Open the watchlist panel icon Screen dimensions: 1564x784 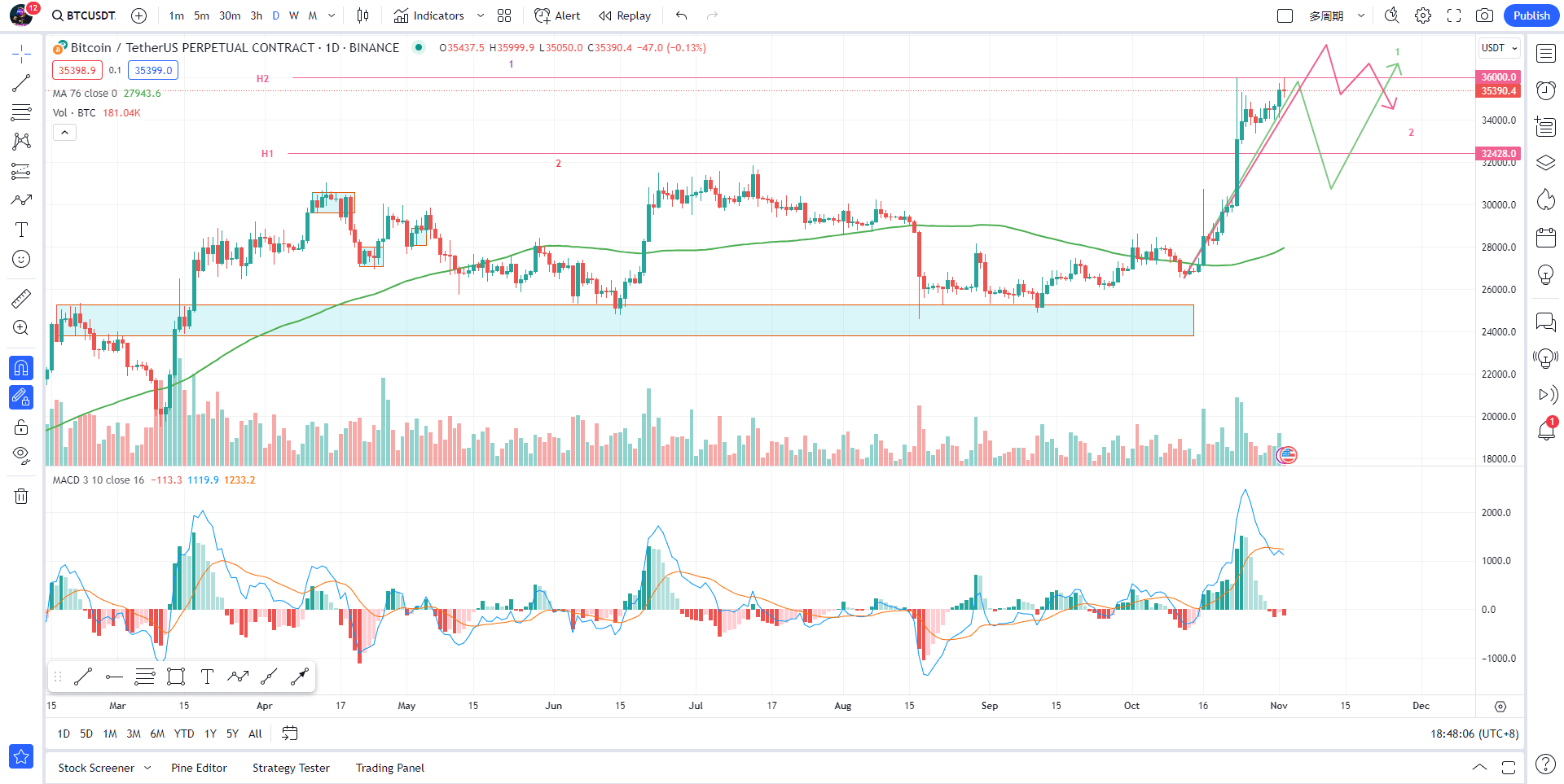[x=1545, y=54]
